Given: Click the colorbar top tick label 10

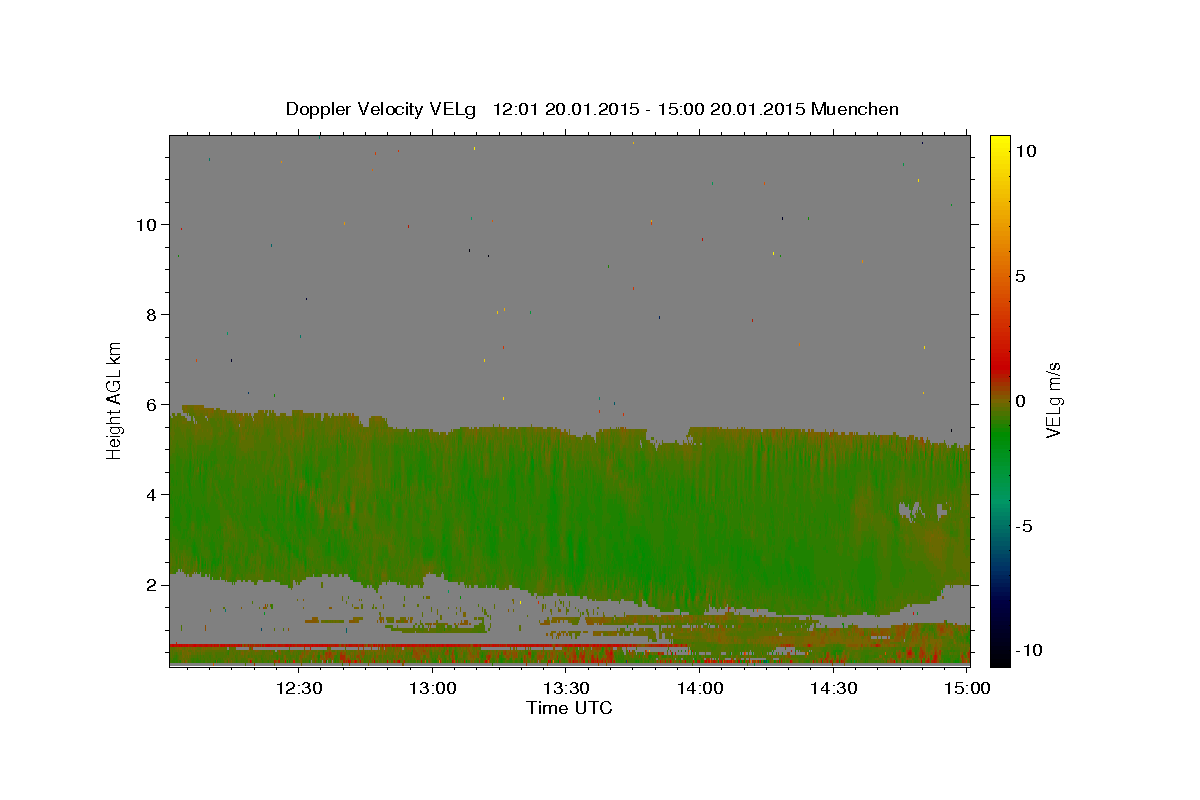Looking at the screenshot, I should 1025,151.
